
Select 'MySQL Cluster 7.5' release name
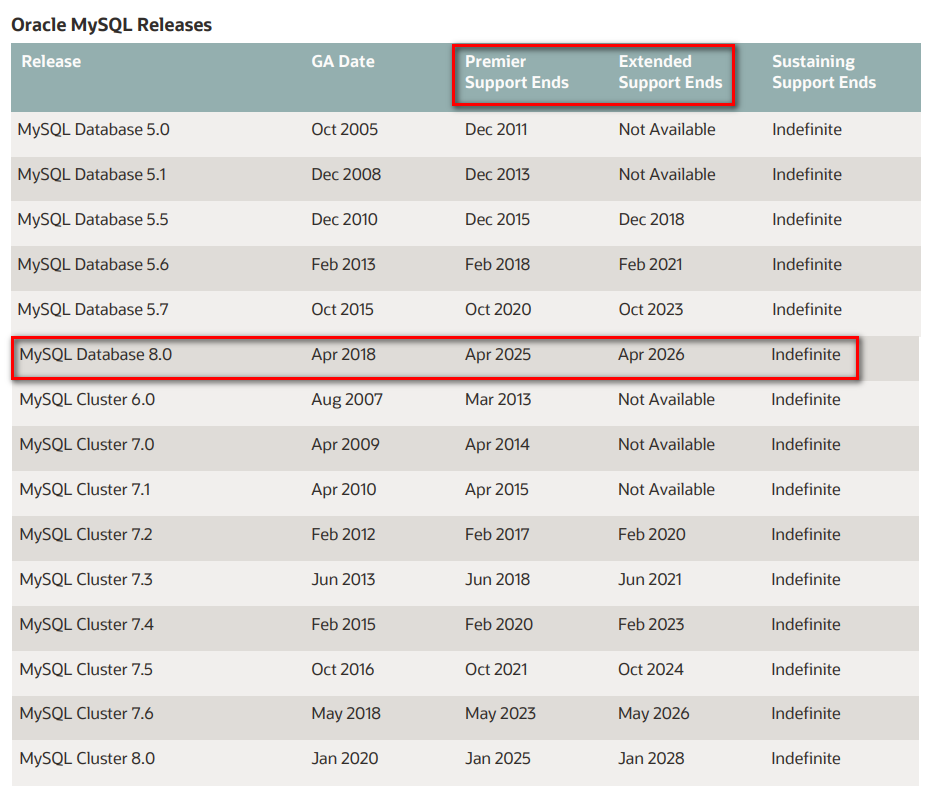point(86,669)
